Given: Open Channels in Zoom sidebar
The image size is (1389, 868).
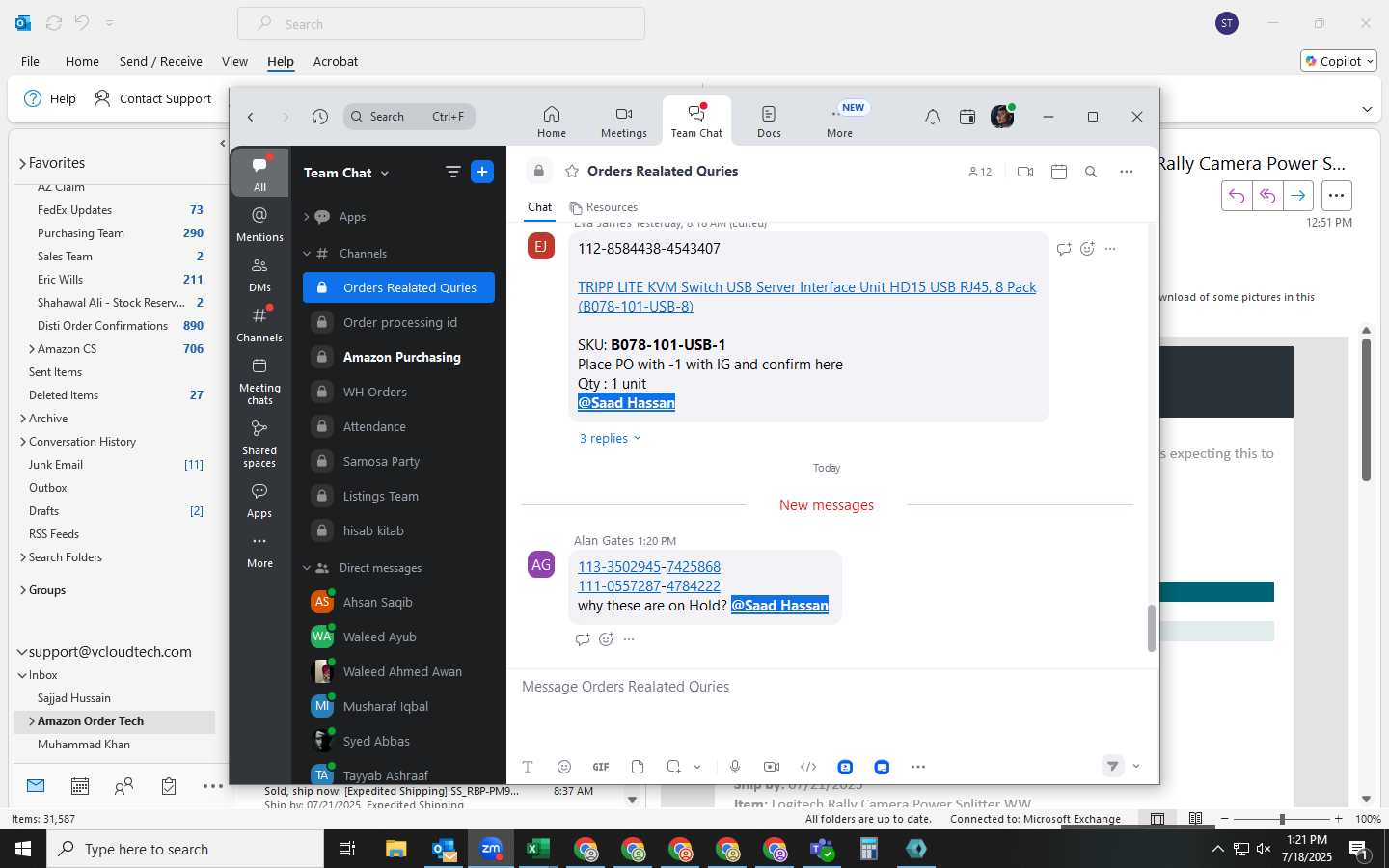Looking at the screenshot, I should [259, 324].
